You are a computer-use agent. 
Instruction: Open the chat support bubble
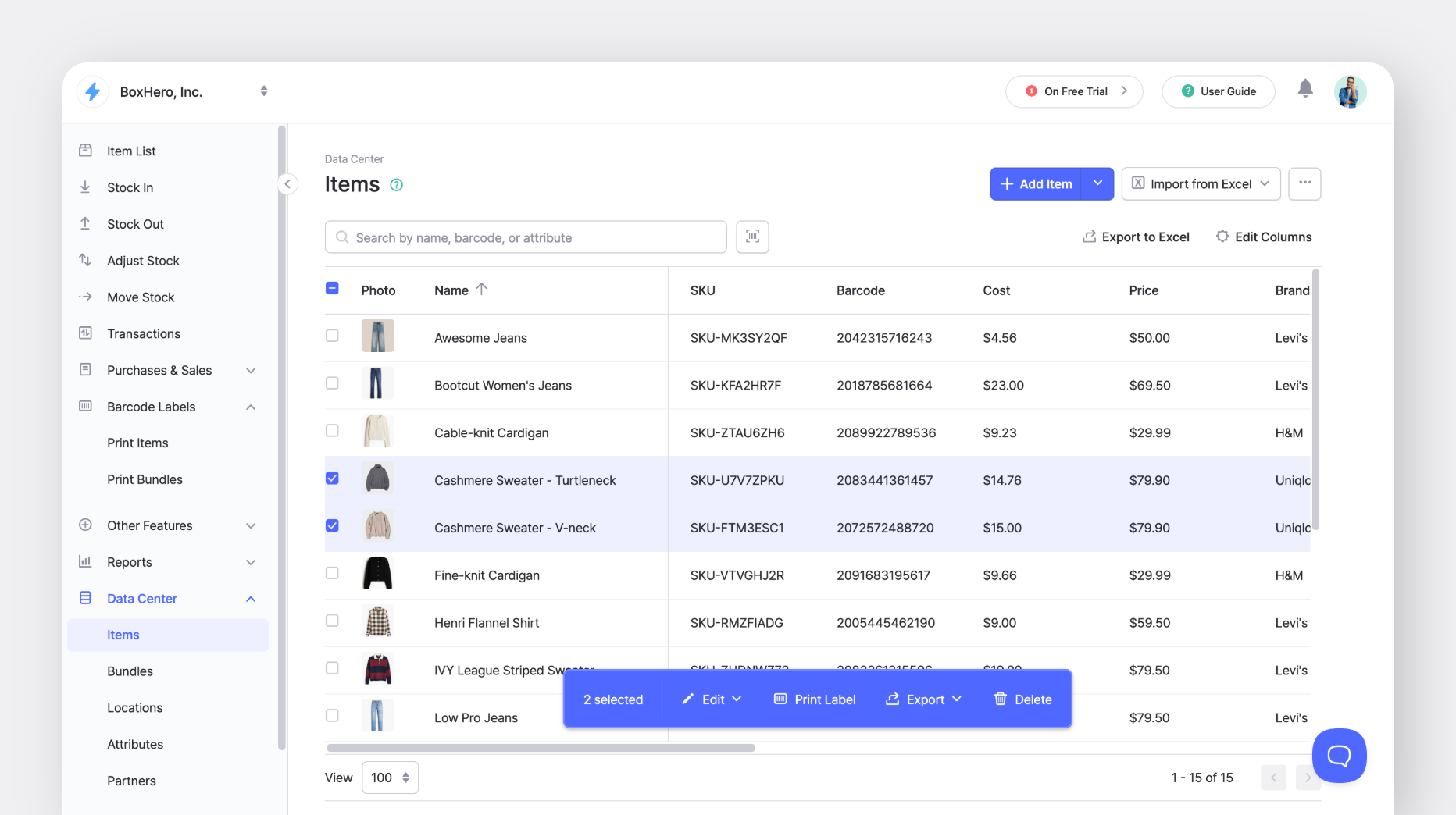(x=1339, y=755)
